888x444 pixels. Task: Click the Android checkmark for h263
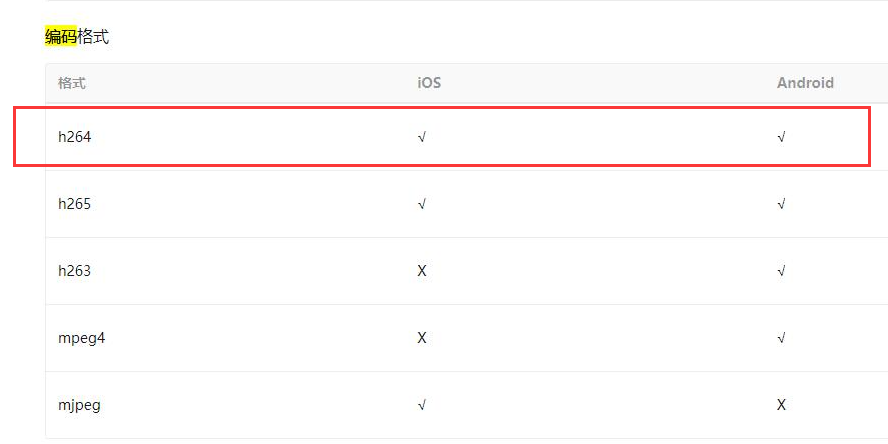[782, 271]
